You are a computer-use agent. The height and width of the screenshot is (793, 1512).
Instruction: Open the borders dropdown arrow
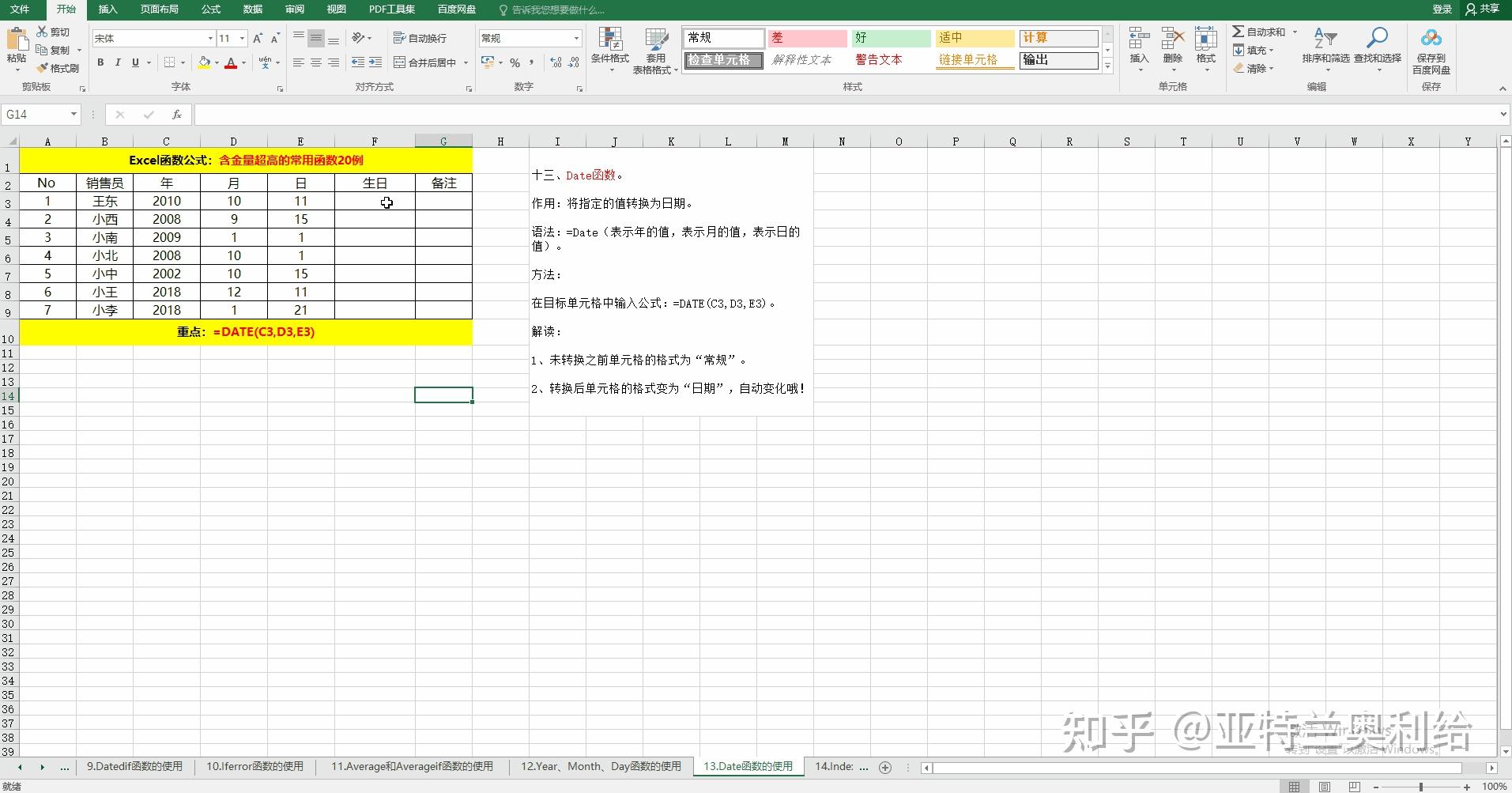183,62
